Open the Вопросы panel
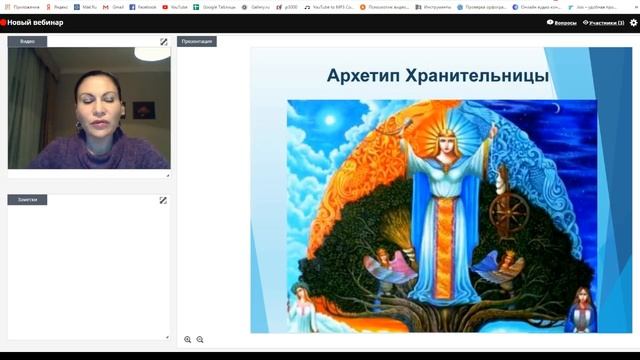Image resolution: width=640 pixels, height=360 pixels. tap(562, 23)
